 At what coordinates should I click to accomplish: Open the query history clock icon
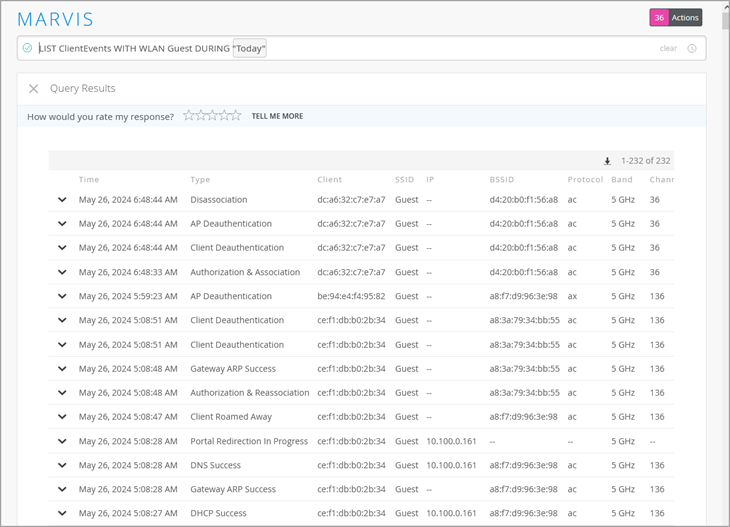click(692, 48)
